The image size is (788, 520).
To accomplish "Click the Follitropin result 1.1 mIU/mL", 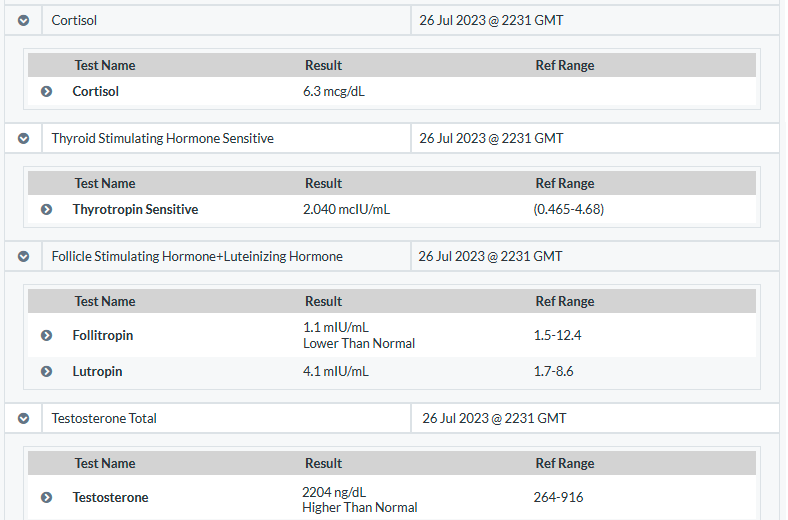I will pos(336,328).
